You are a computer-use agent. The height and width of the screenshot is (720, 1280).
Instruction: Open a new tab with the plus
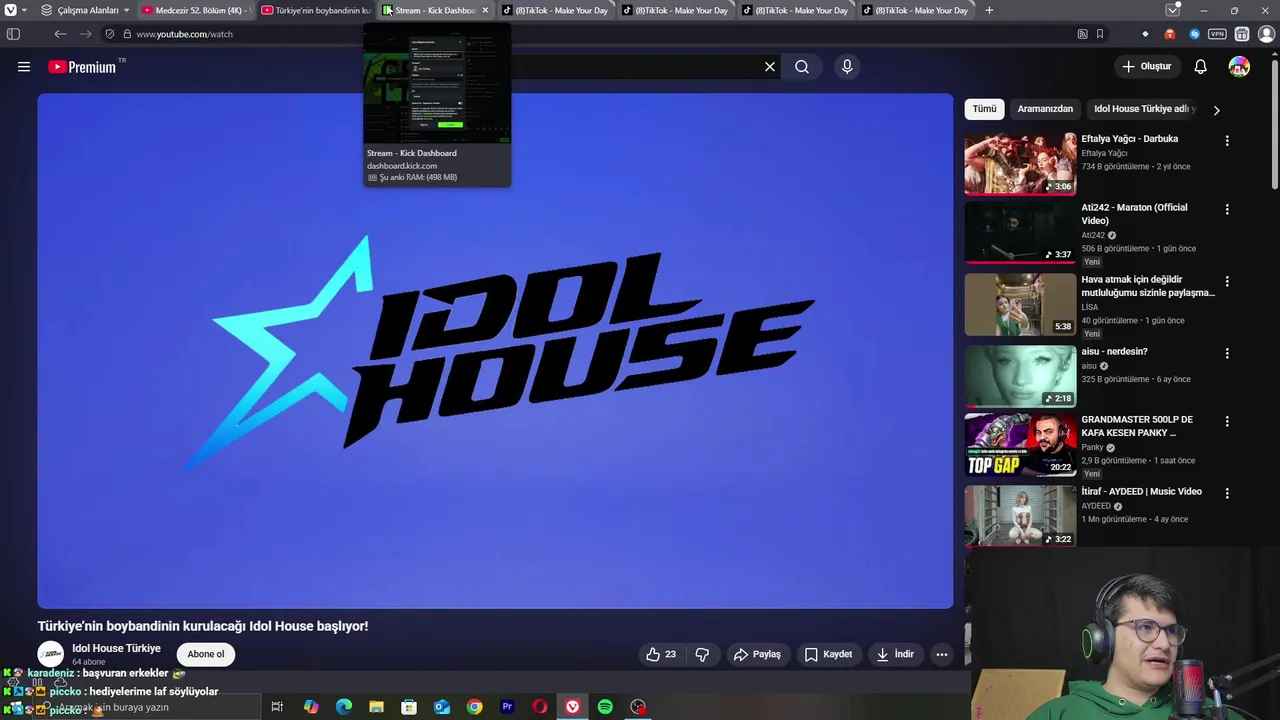point(989,10)
